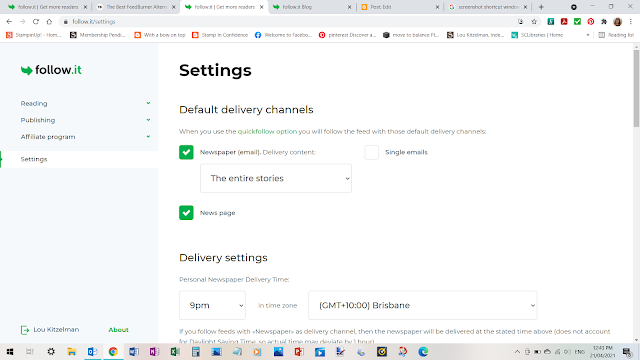Image resolution: width=640 pixels, height=360 pixels.
Task: Switch to 'The Best FeedBurner Altern' tab
Action: 135,7
